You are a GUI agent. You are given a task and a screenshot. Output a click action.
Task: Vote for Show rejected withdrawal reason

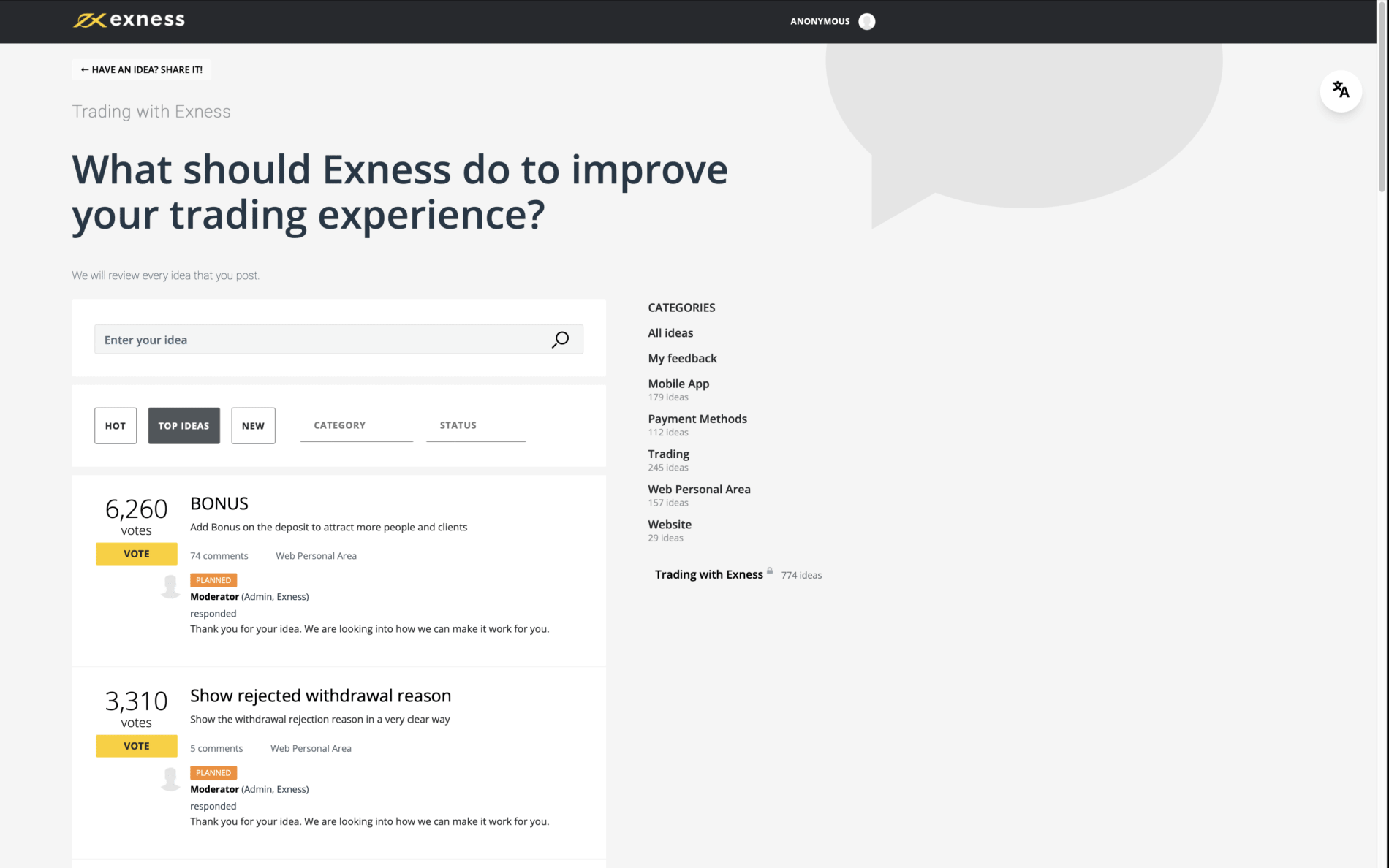(137, 746)
